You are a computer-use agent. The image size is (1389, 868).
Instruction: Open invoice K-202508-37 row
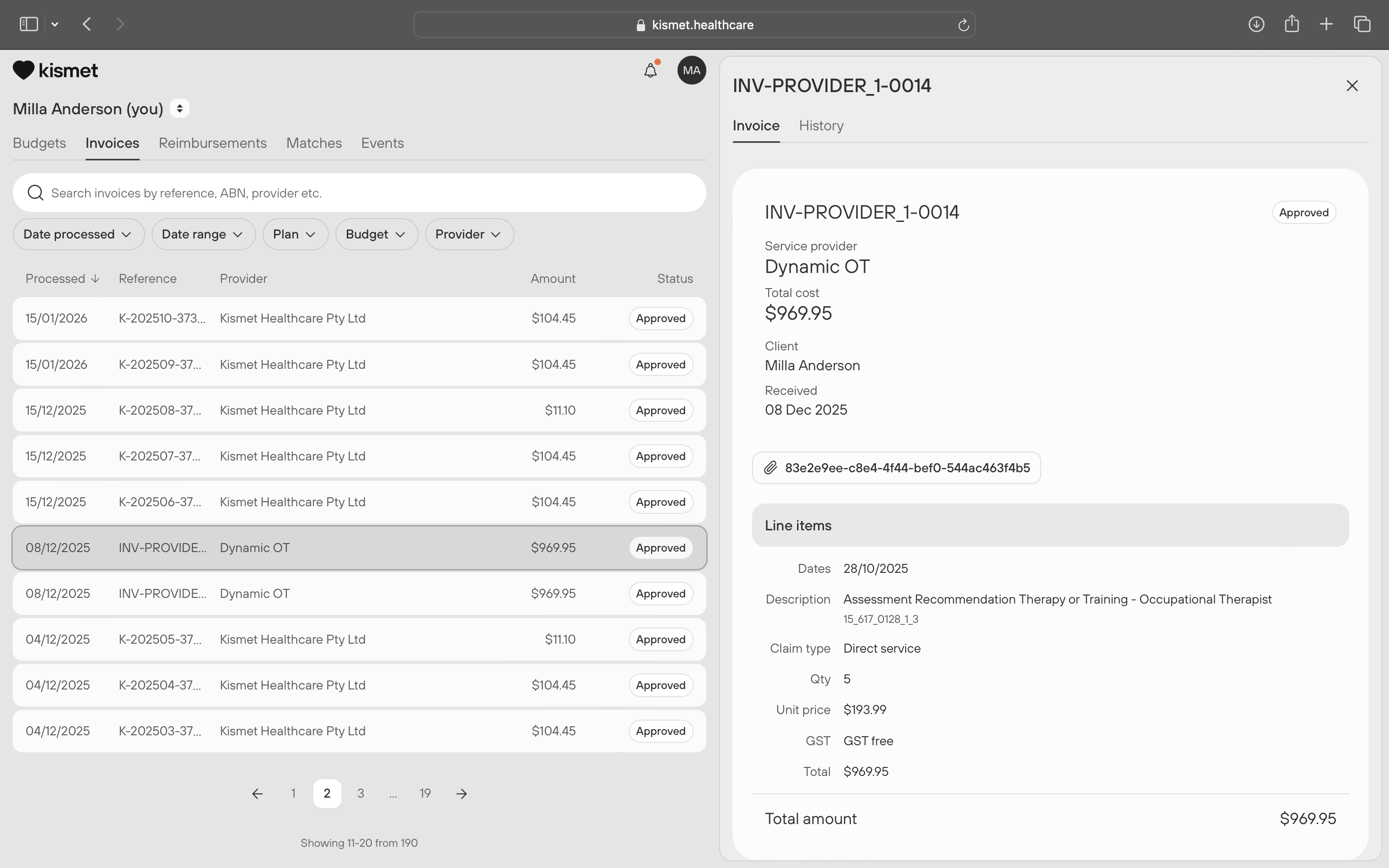[359, 410]
